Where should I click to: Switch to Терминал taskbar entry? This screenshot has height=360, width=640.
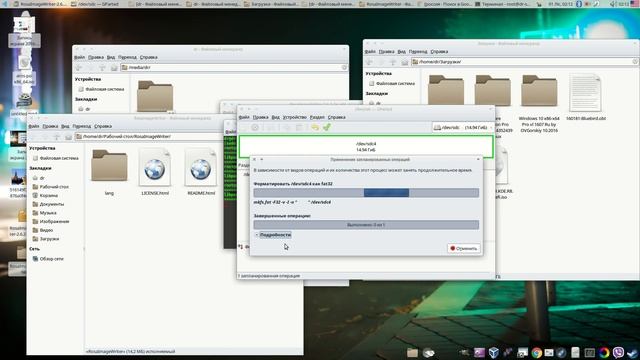pos(503,4)
